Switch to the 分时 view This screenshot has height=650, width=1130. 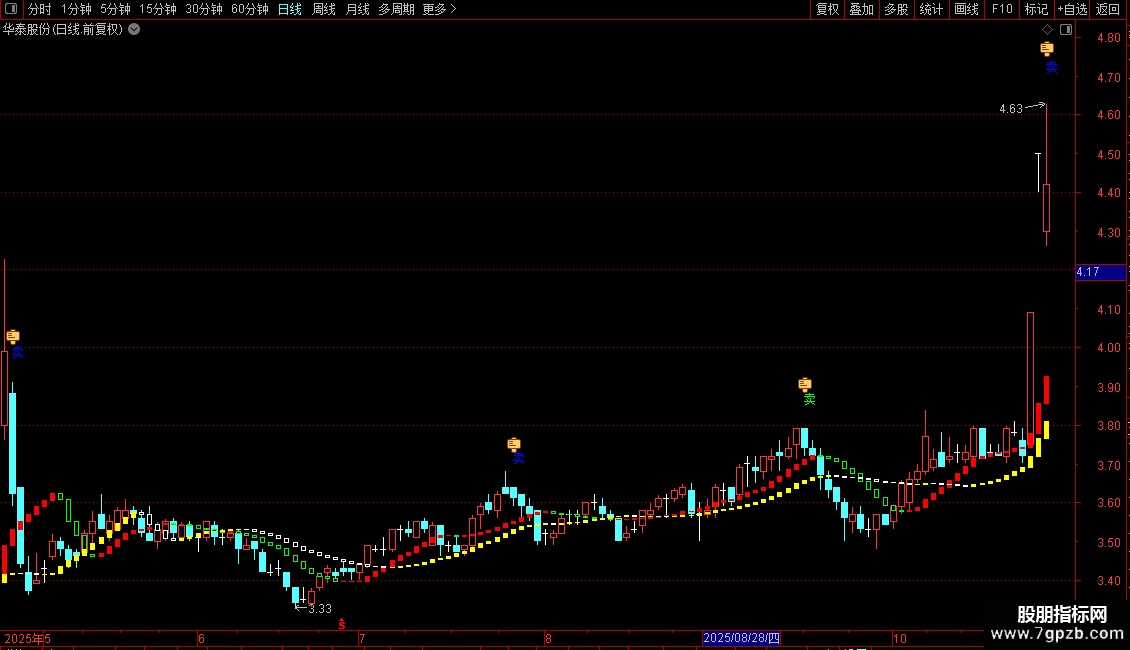(40, 9)
